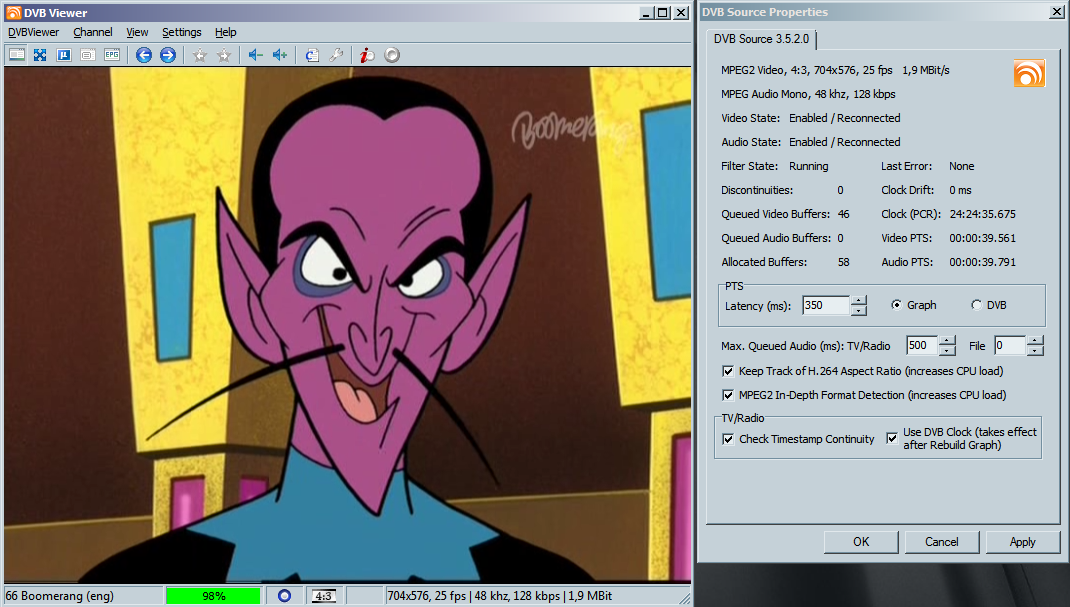Click 'MPEG Audio Mono, 48 khz, 128 kbps' line
This screenshot has height=607, width=1070.
coord(808,94)
